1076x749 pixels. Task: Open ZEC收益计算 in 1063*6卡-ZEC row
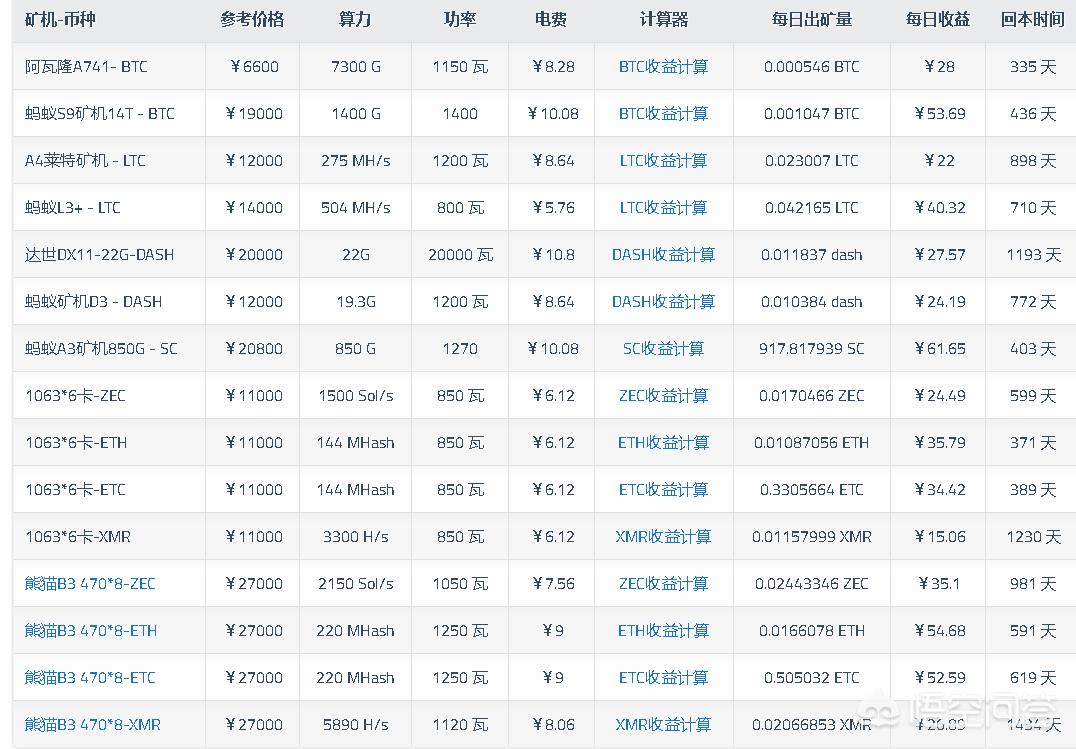[x=663, y=396]
